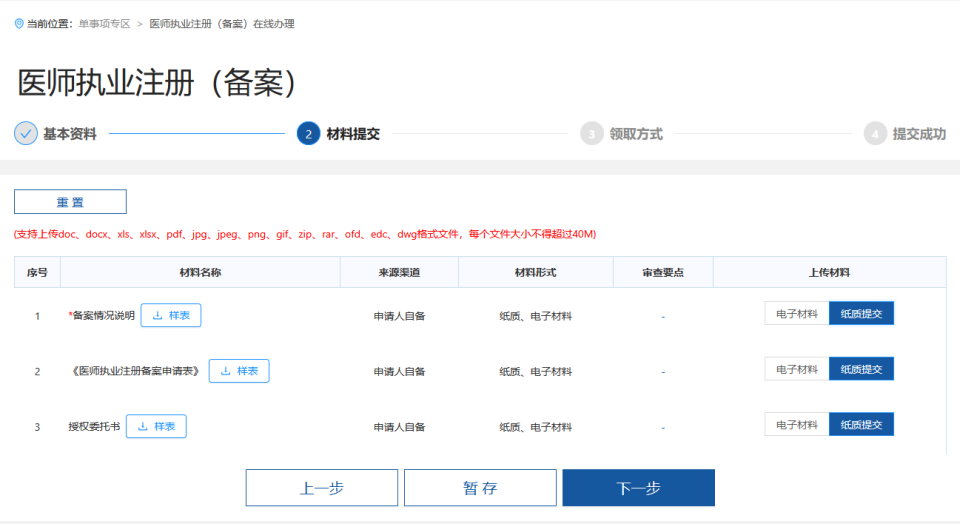Go to 基本资料 step label
Viewport: 960px width, 524px height.
[x=70, y=134]
